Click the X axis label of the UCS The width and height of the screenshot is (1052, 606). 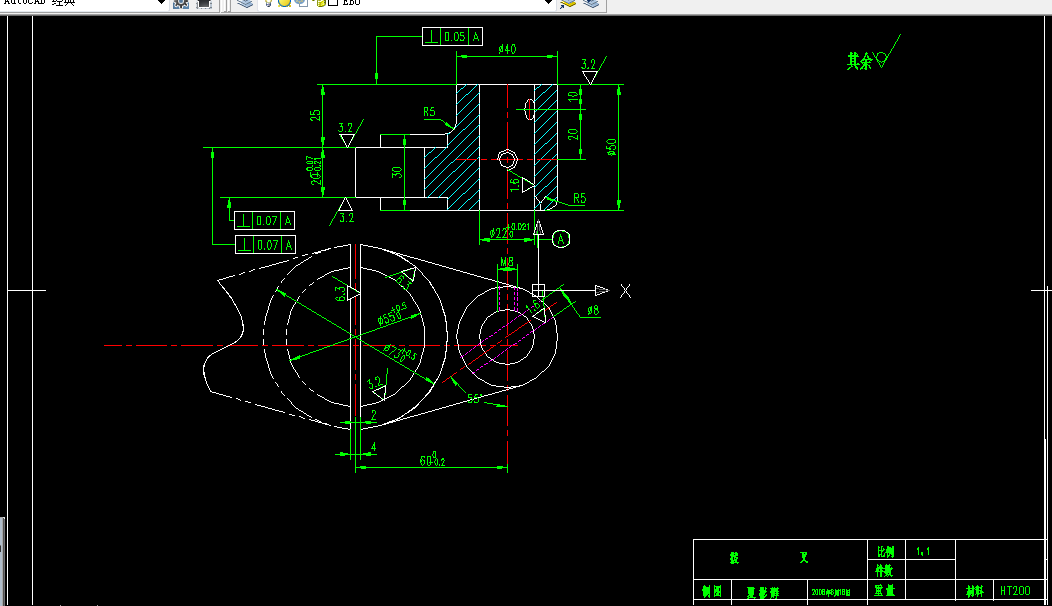[625, 291]
